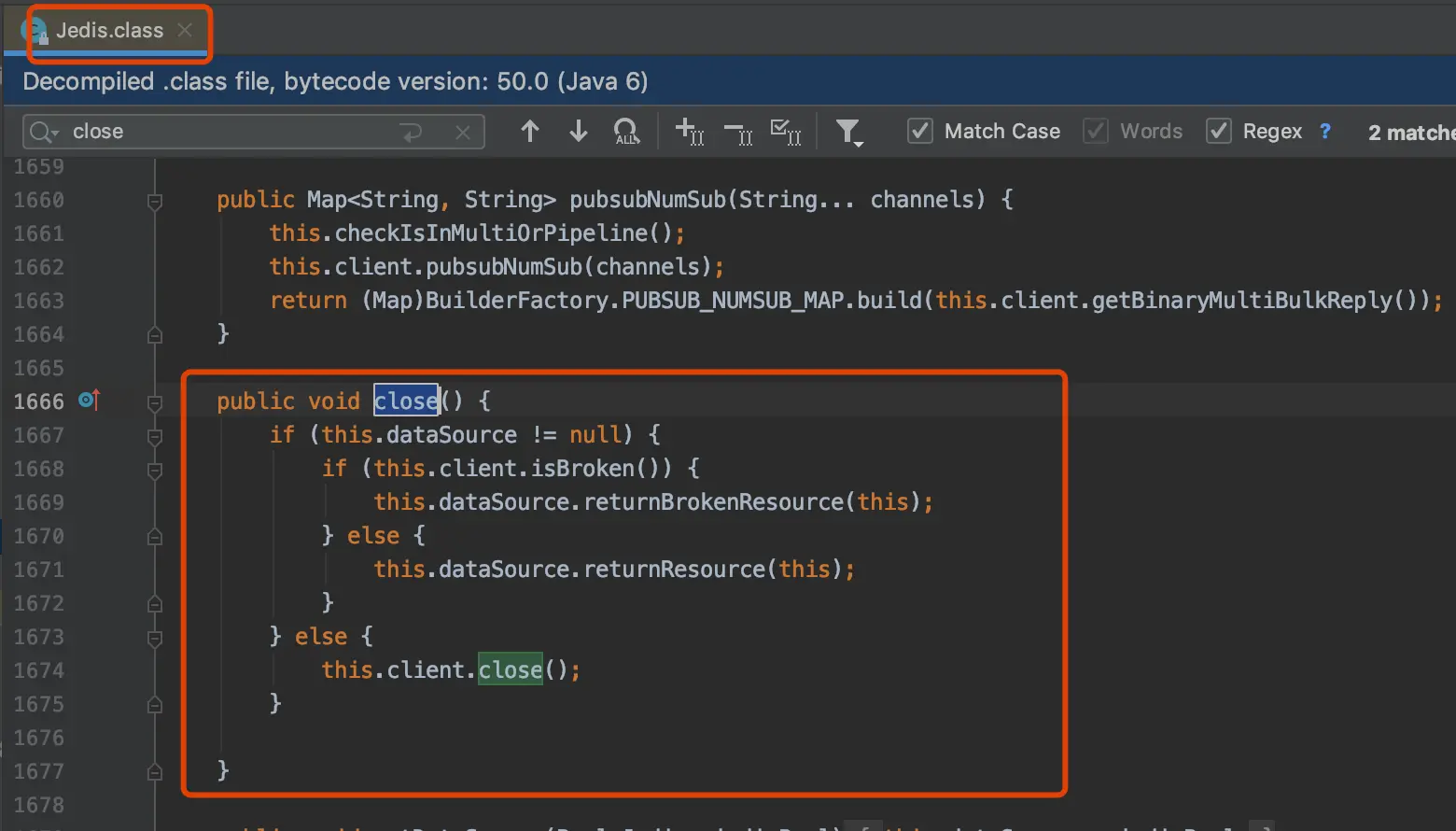1456x831 pixels.
Task: Collapse the pubsubNumSub method fold marker
Action: click(155, 201)
